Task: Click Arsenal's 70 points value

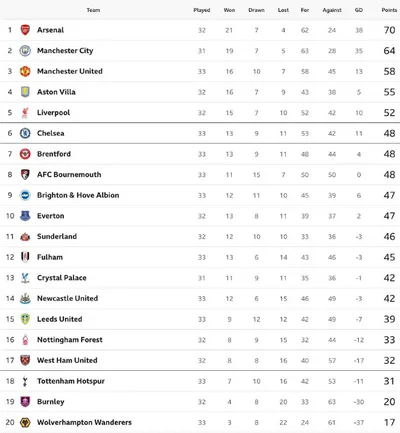Action: coord(389,30)
